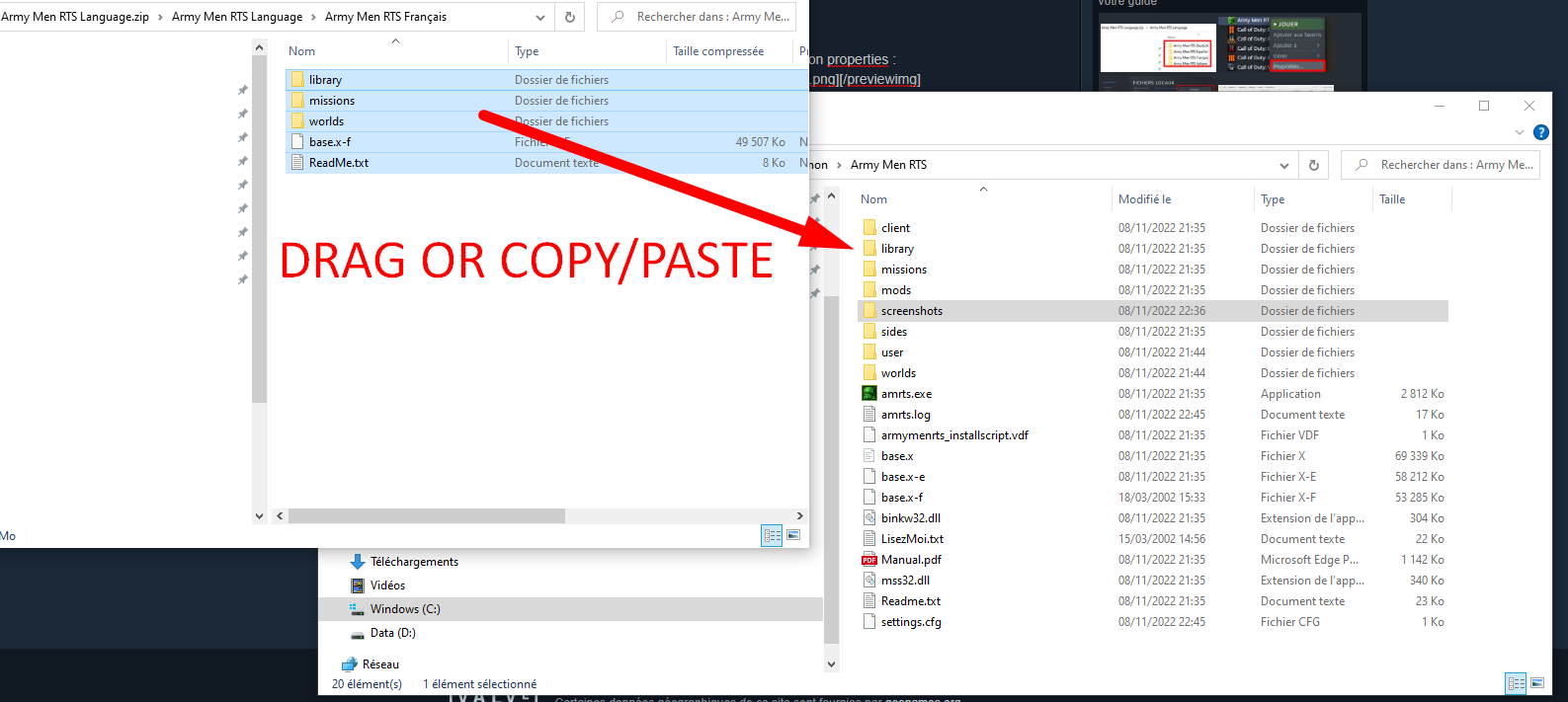Select the base.x file row
The width and height of the screenshot is (1568, 702).
tap(1152, 455)
